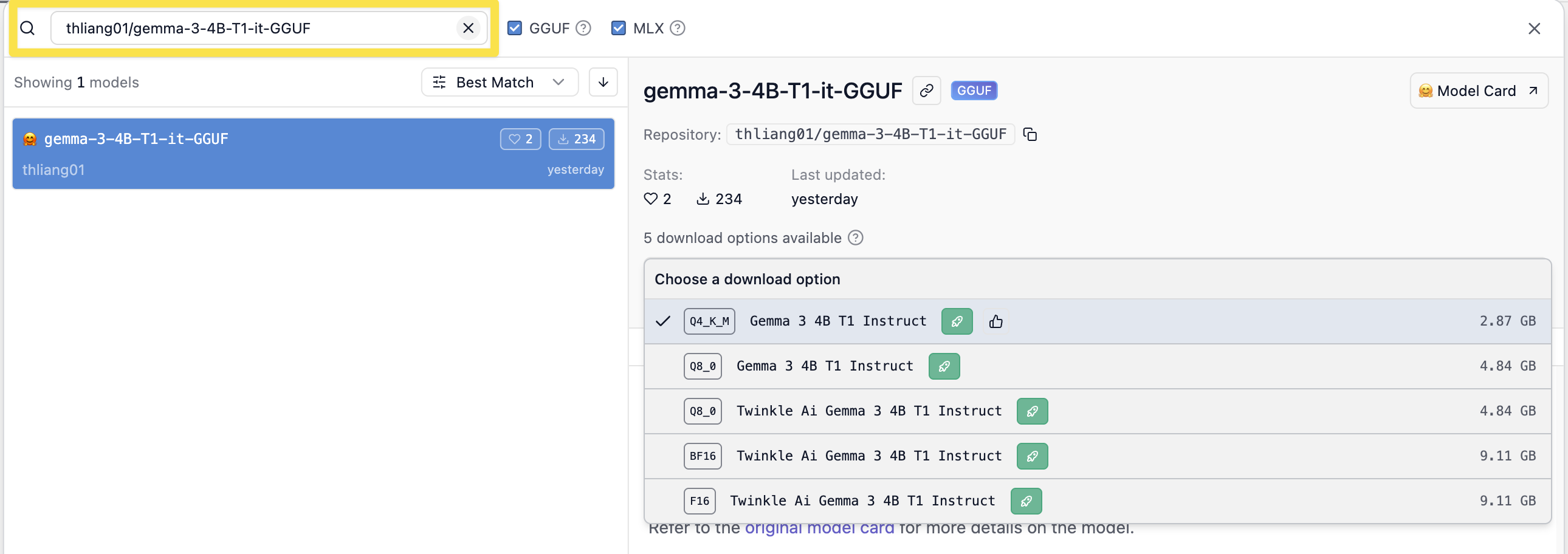The height and width of the screenshot is (554, 1568).
Task: Click the 'Choose a download option' header
Action: coord(747,279)
